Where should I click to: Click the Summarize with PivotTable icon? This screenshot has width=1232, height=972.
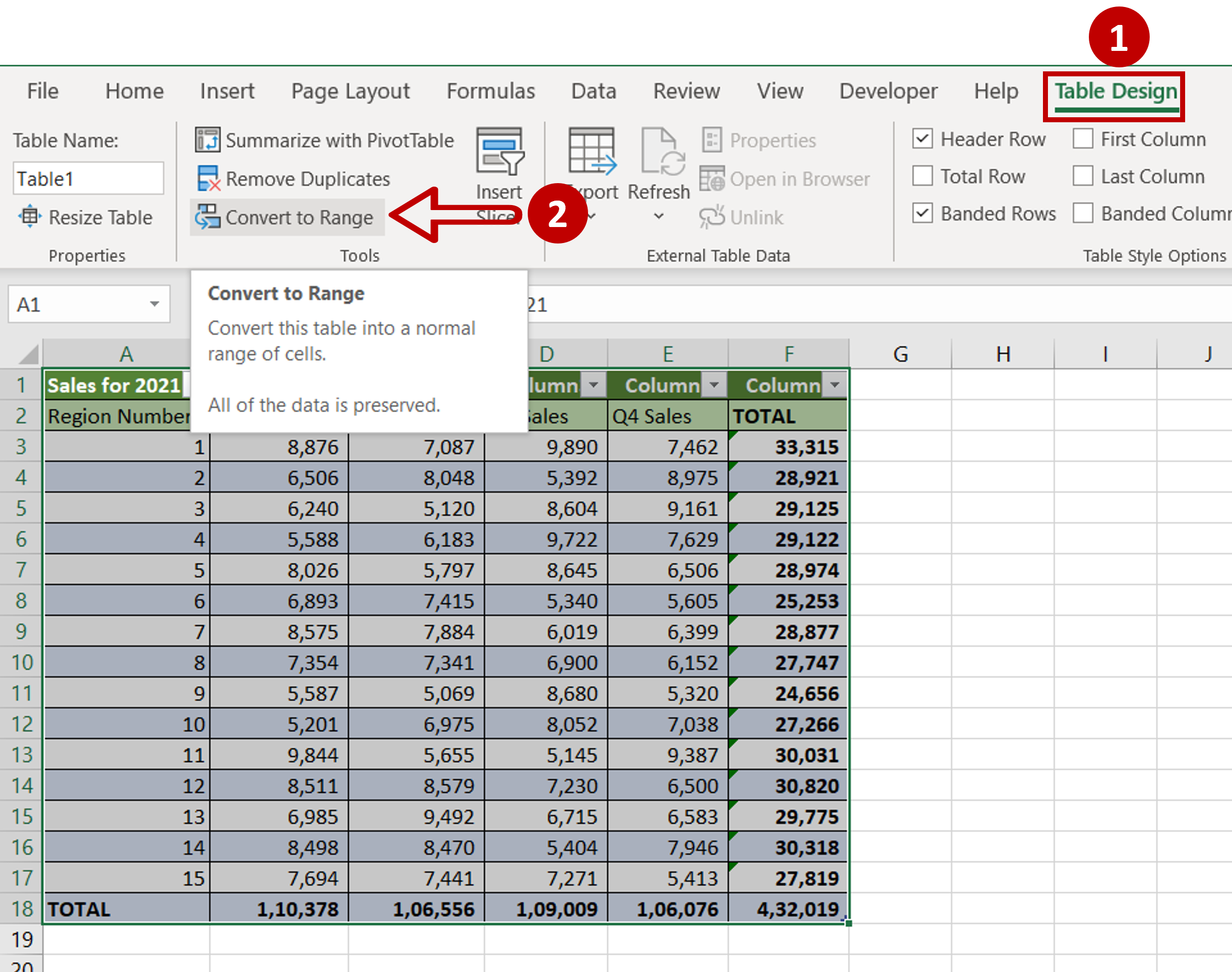pyautogui.click(x=206, y=140)
